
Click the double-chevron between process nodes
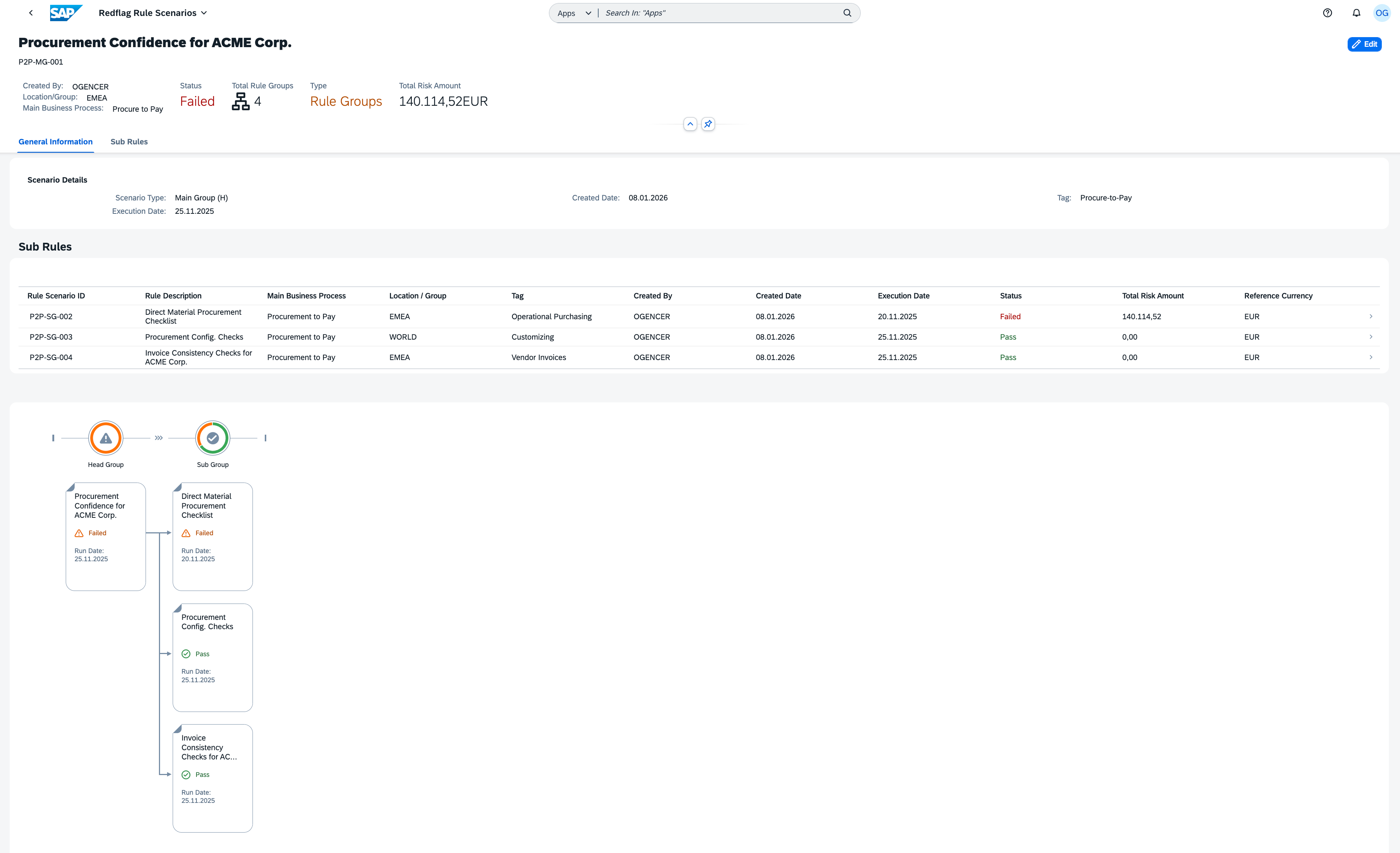pos(159,438)
